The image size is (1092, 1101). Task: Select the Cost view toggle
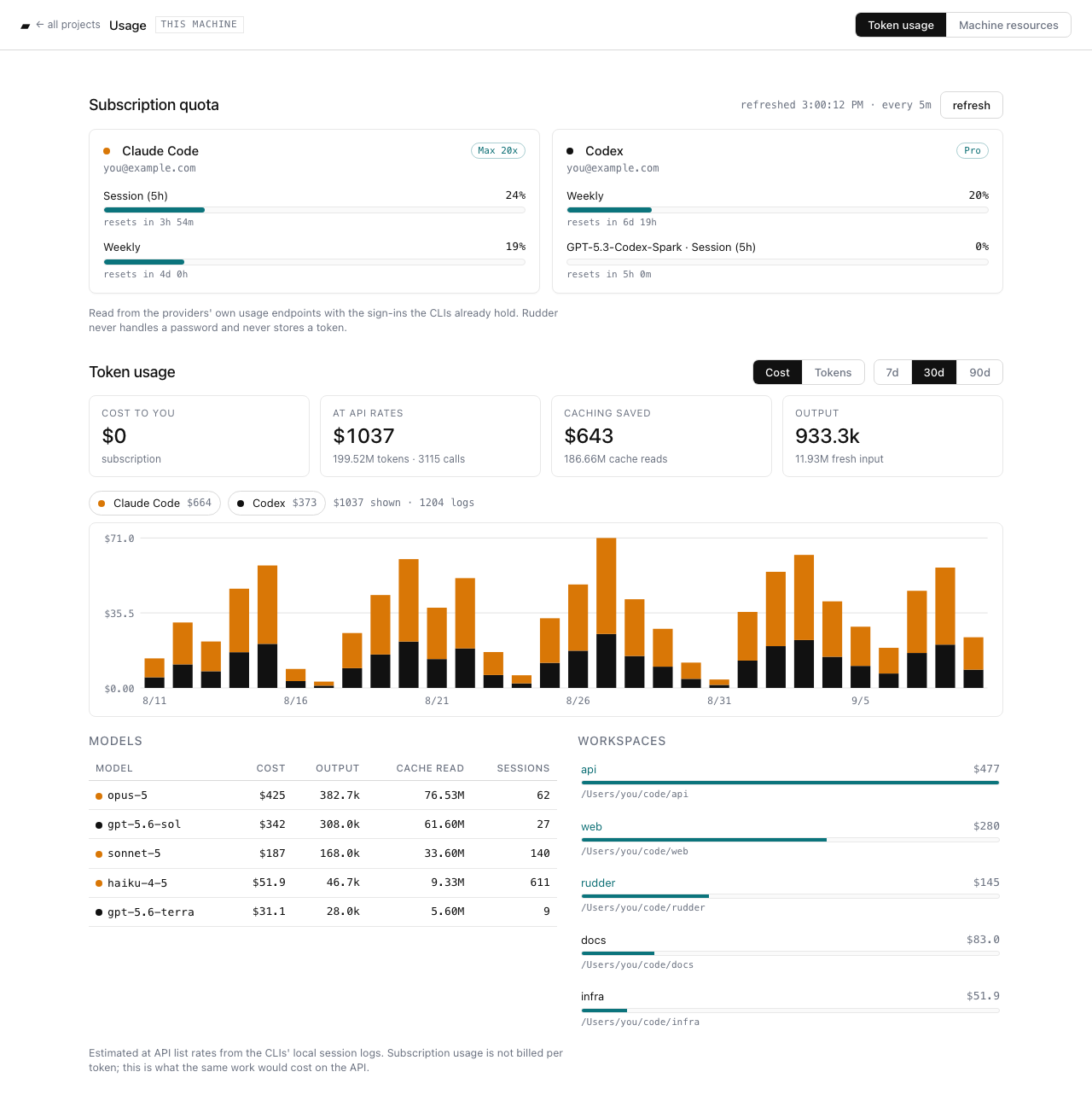click(x=777, y=372)
